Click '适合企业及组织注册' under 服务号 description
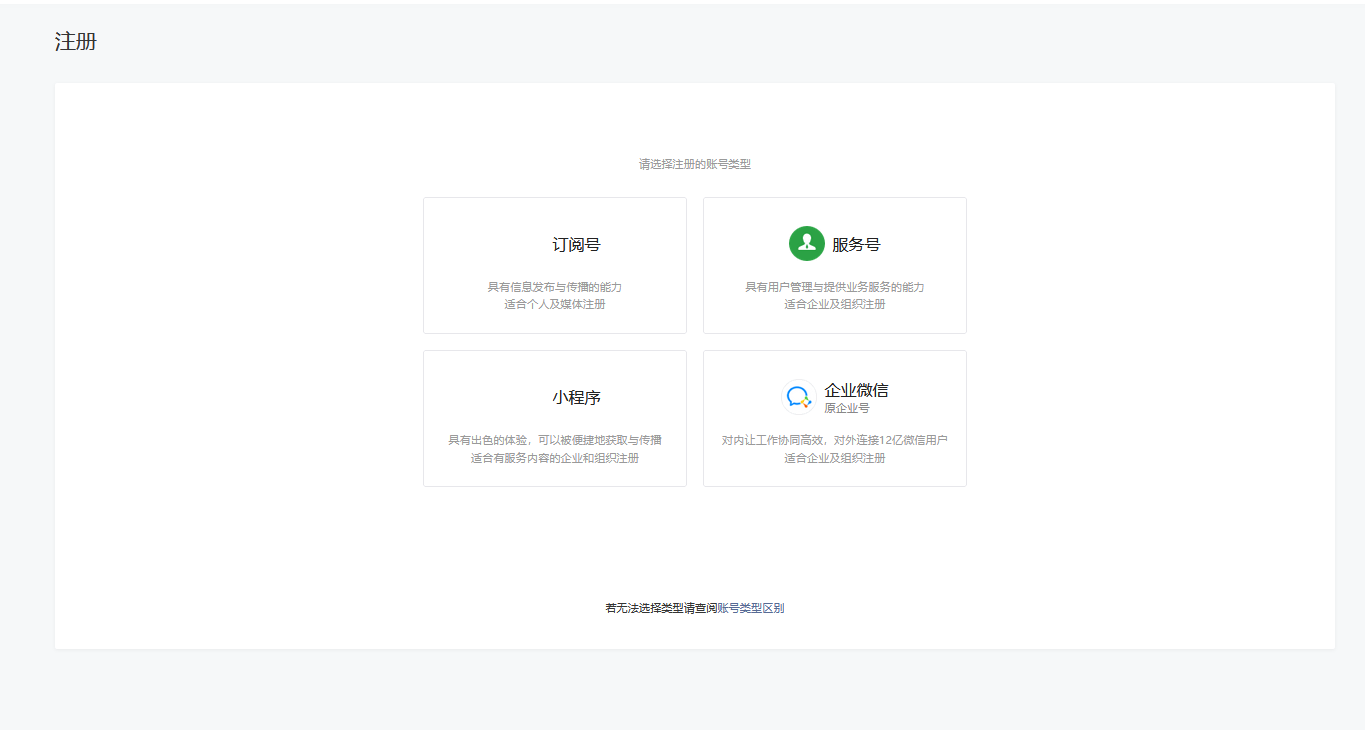This screenshot has height=730, width=1365. pos(834,304)
